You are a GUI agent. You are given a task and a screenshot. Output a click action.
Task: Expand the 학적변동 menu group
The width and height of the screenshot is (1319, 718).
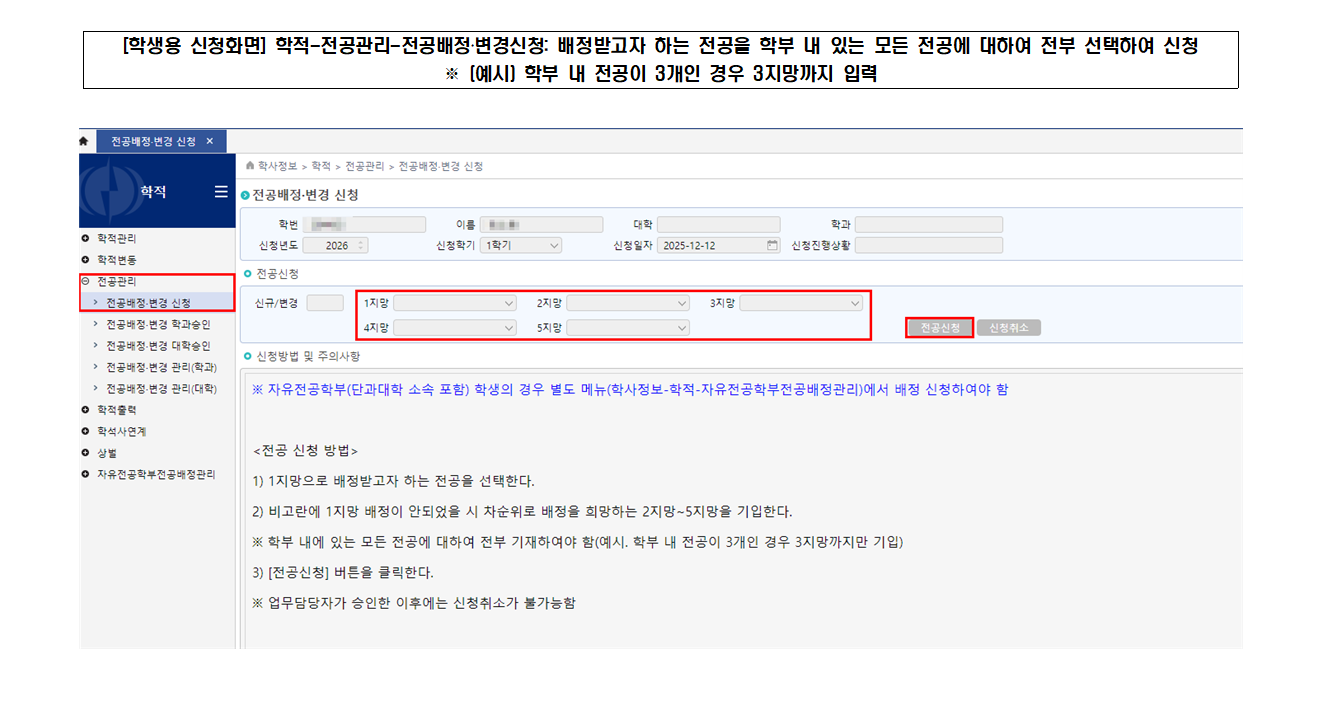click(86, 260)
